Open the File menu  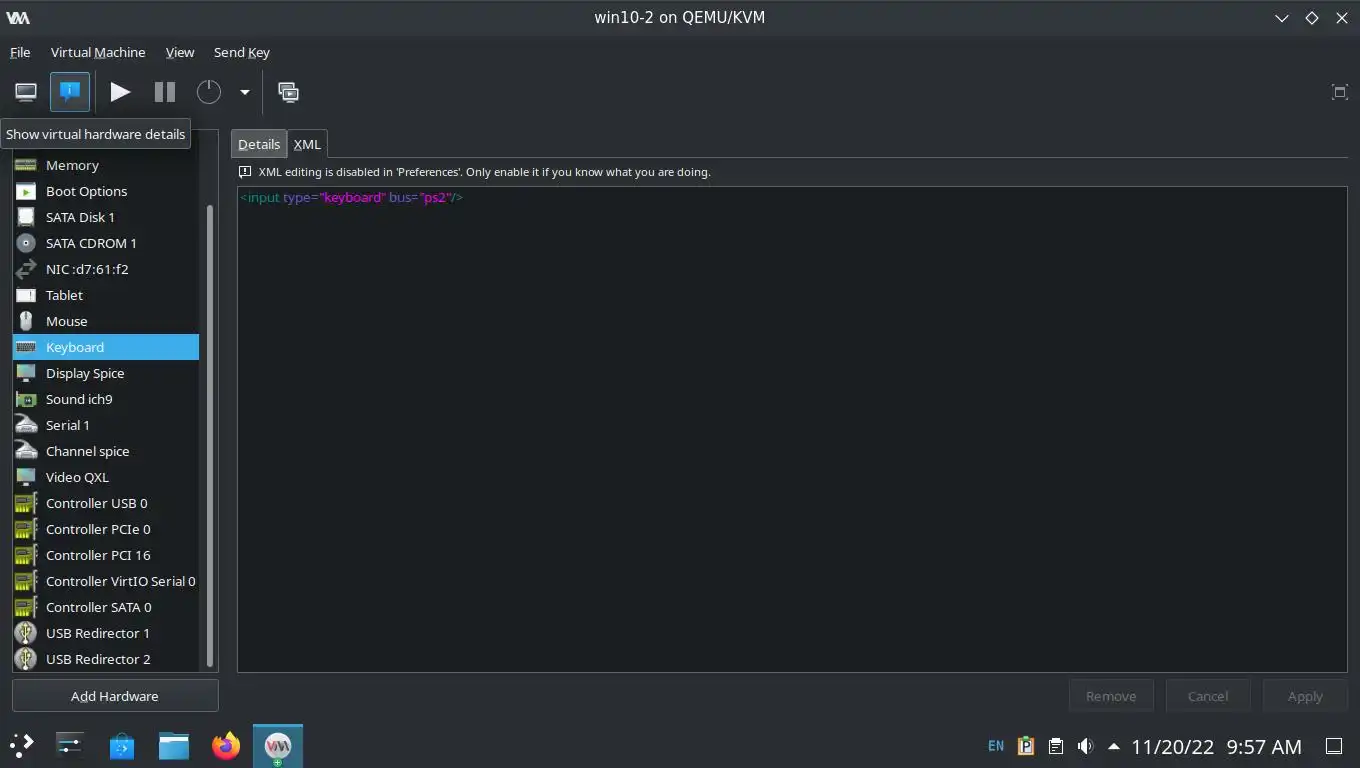point(20,52)
